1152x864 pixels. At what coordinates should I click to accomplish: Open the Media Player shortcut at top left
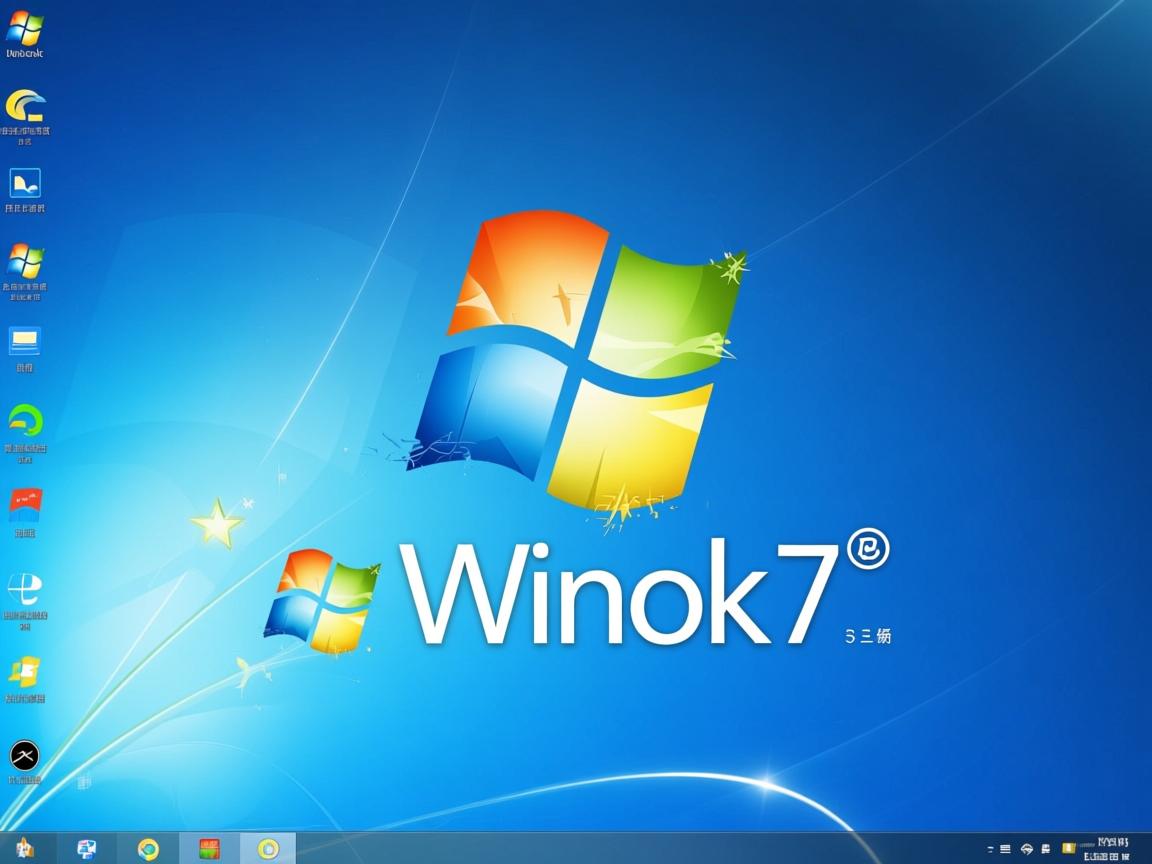tap(24, 25)
